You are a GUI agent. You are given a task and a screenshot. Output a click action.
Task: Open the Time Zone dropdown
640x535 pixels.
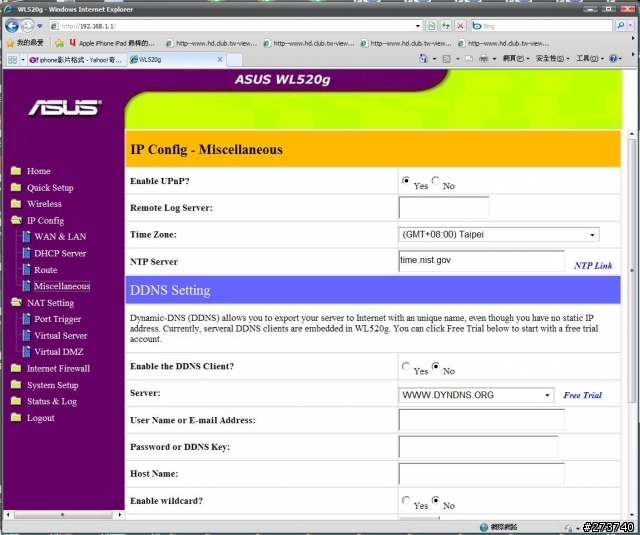[499, 235]
